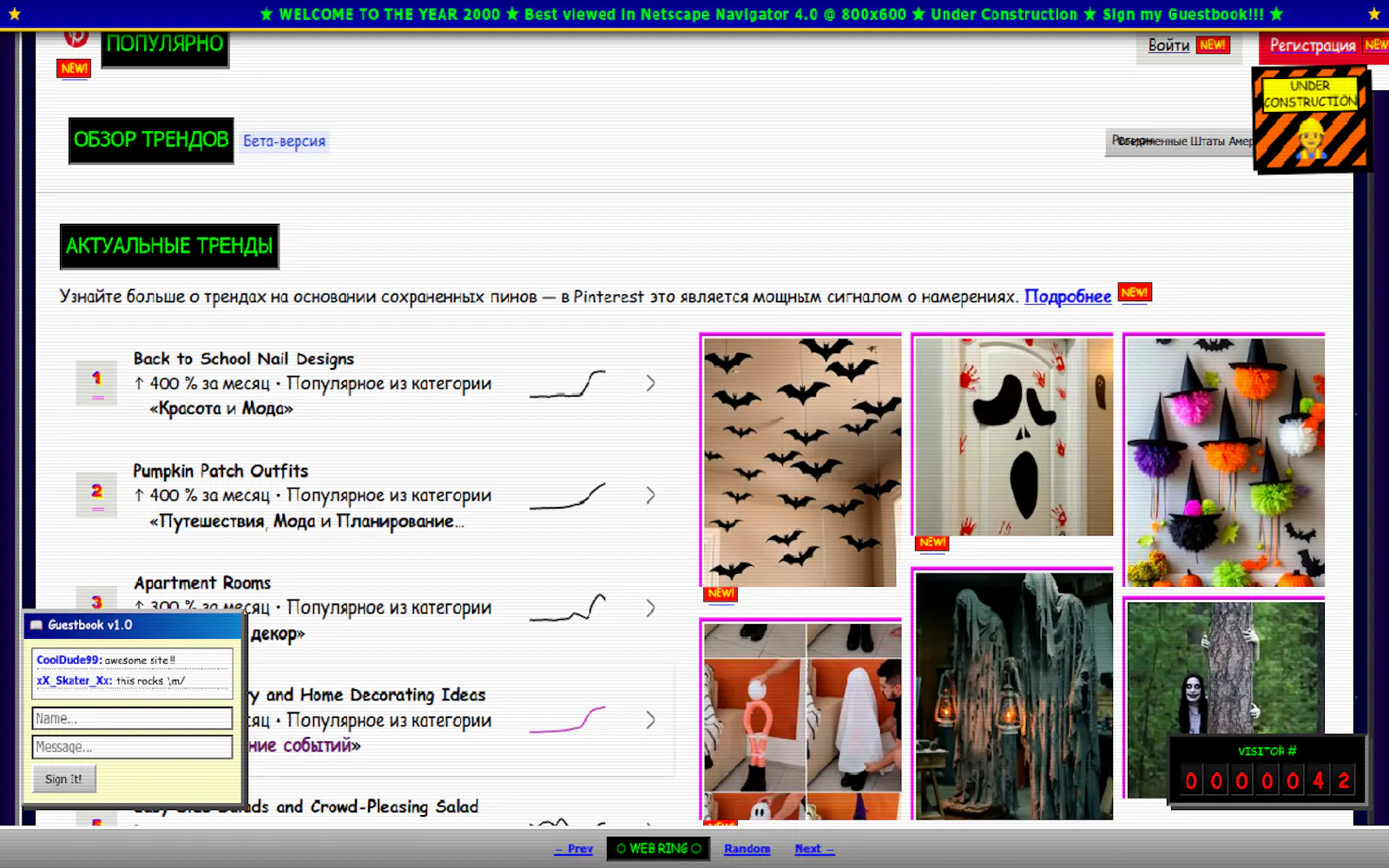The height and width of the screenshot is (868, 1389).
Task: Expand chevron for Pumpkin Patch Outfits
Action: tap(650, 496)
